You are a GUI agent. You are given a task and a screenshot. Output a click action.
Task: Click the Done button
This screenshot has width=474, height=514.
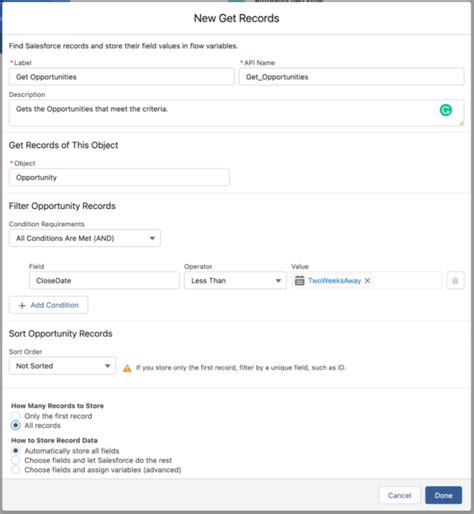pyautogui.click(x=443, y=495)
